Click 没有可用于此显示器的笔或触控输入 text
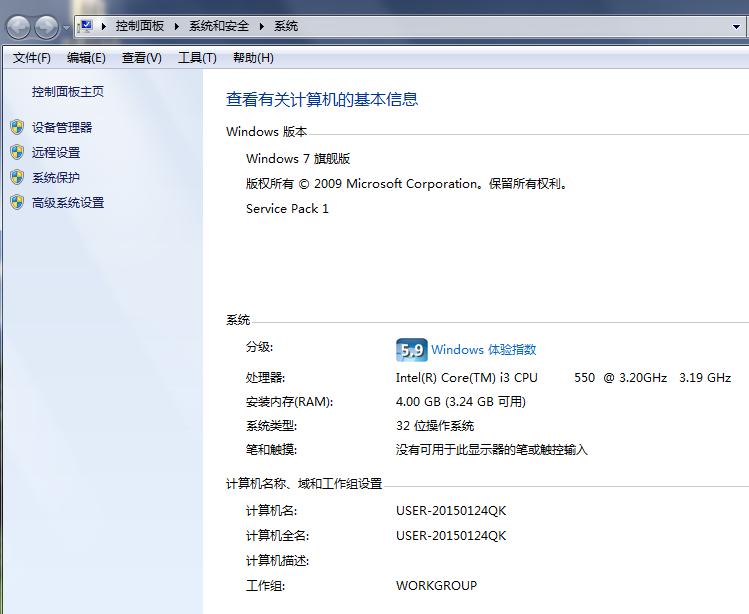The width and height of the screenshot is (749, 614). (x=492, y=449)
